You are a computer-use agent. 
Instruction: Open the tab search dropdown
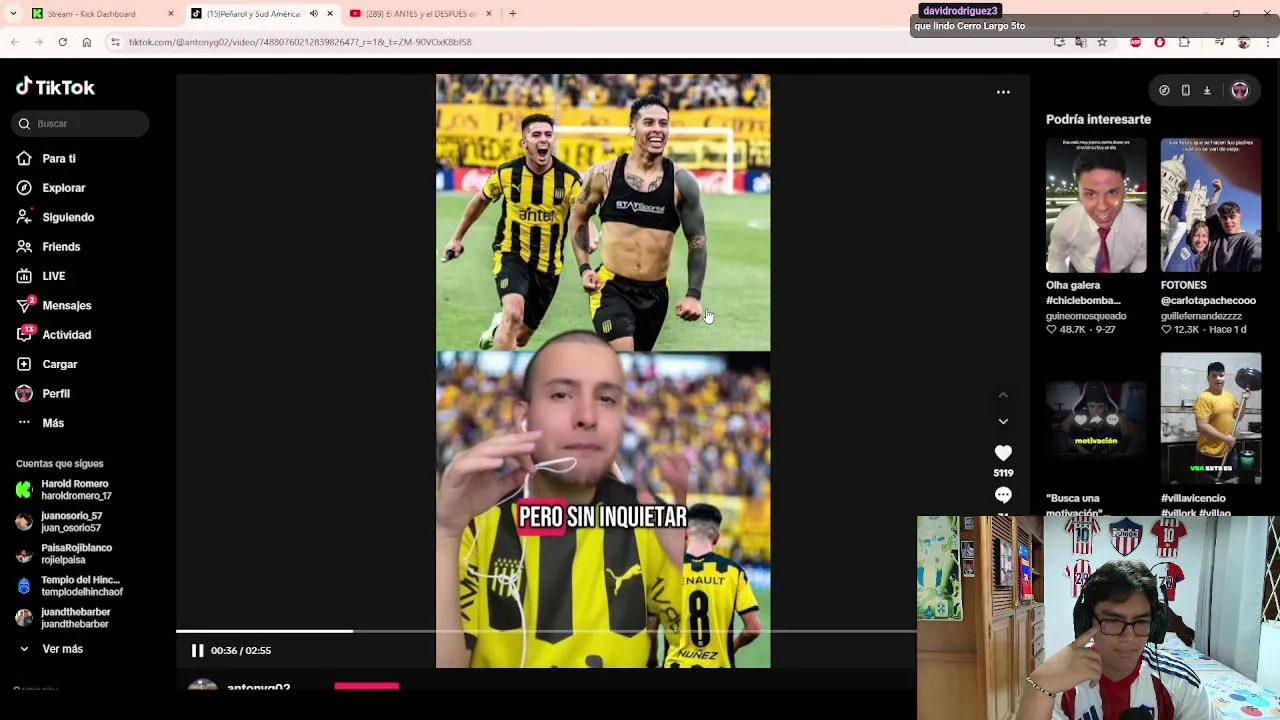point(13,14)
